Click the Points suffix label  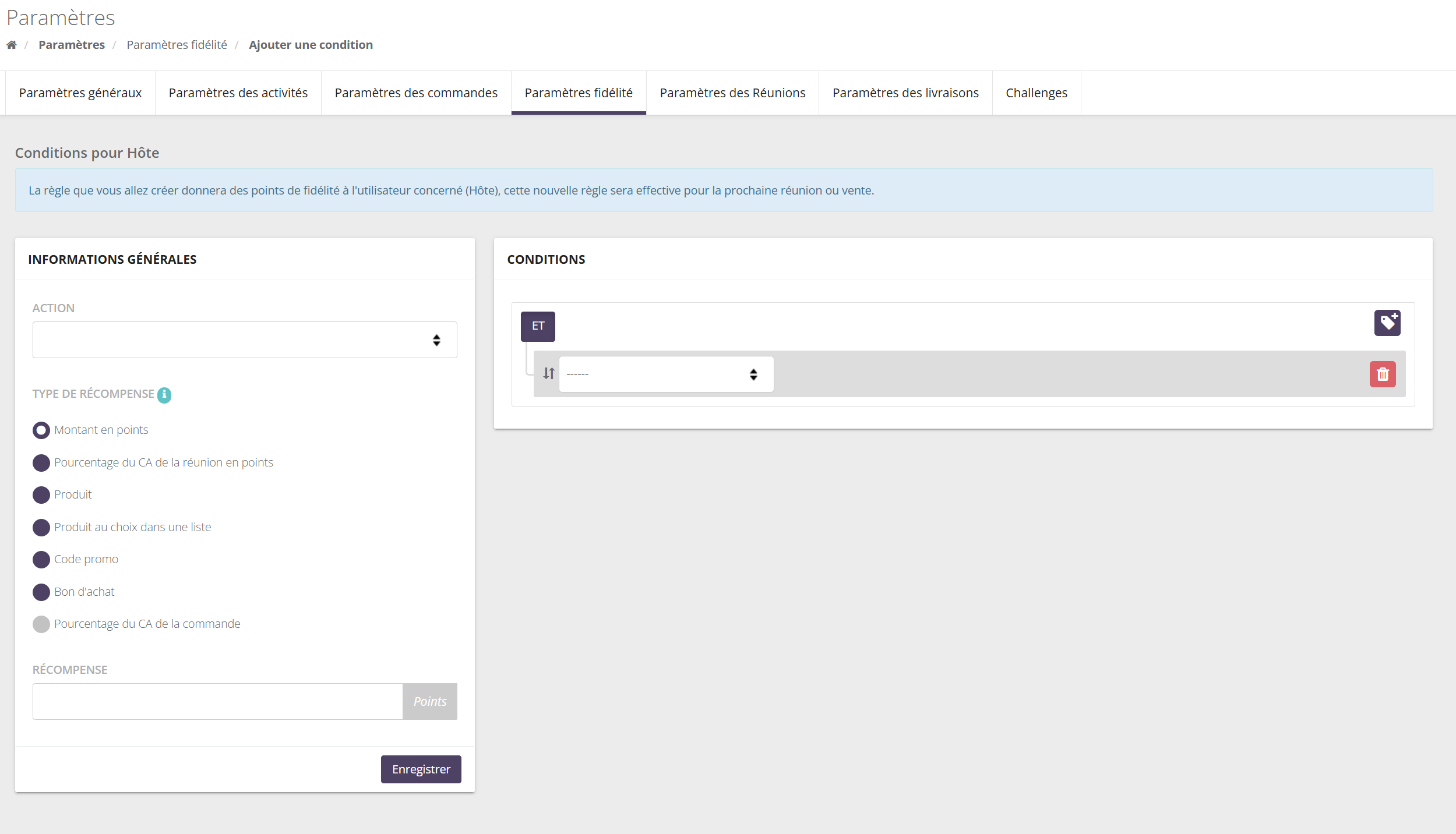430,701
